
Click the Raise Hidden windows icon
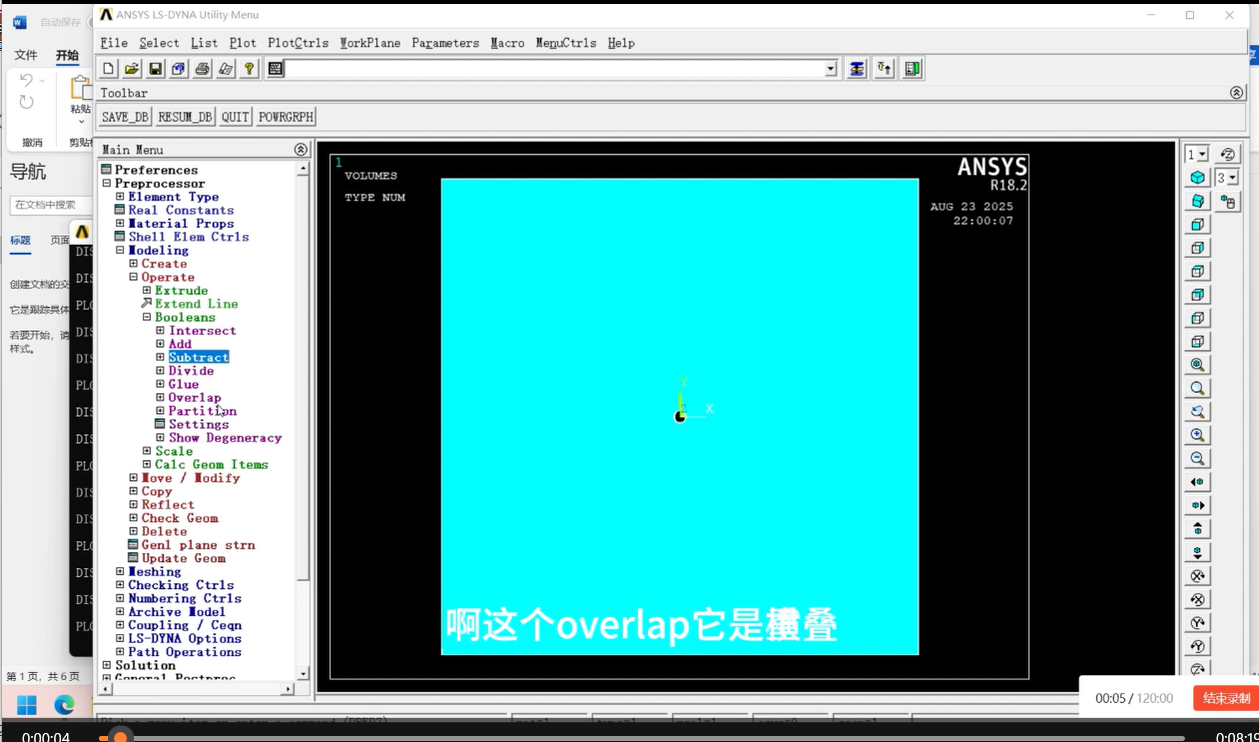(x=857, y=69)
